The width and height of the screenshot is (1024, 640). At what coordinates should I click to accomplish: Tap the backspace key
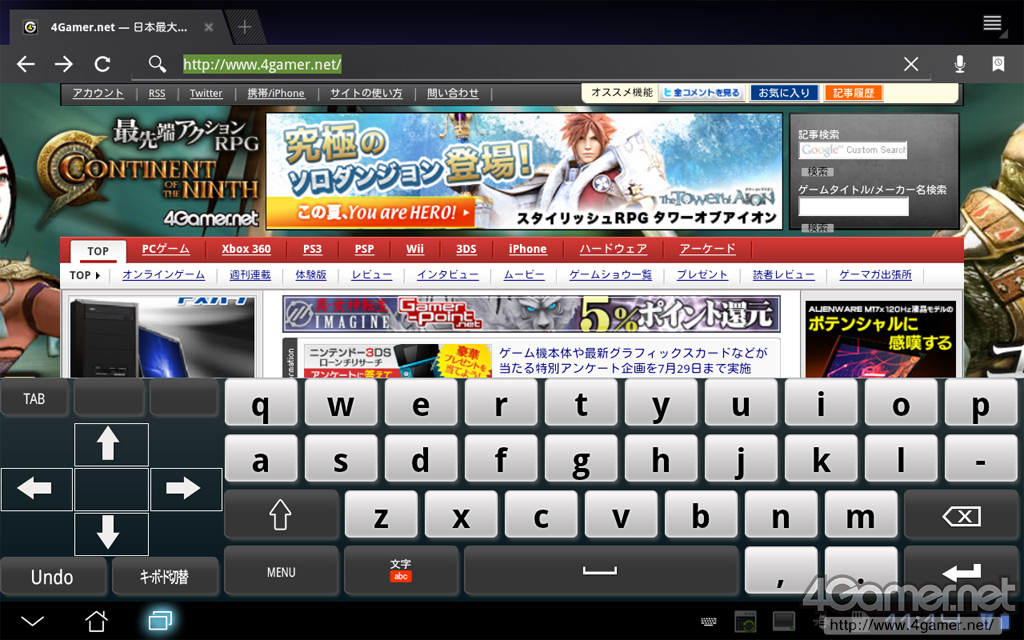(963, 515)
